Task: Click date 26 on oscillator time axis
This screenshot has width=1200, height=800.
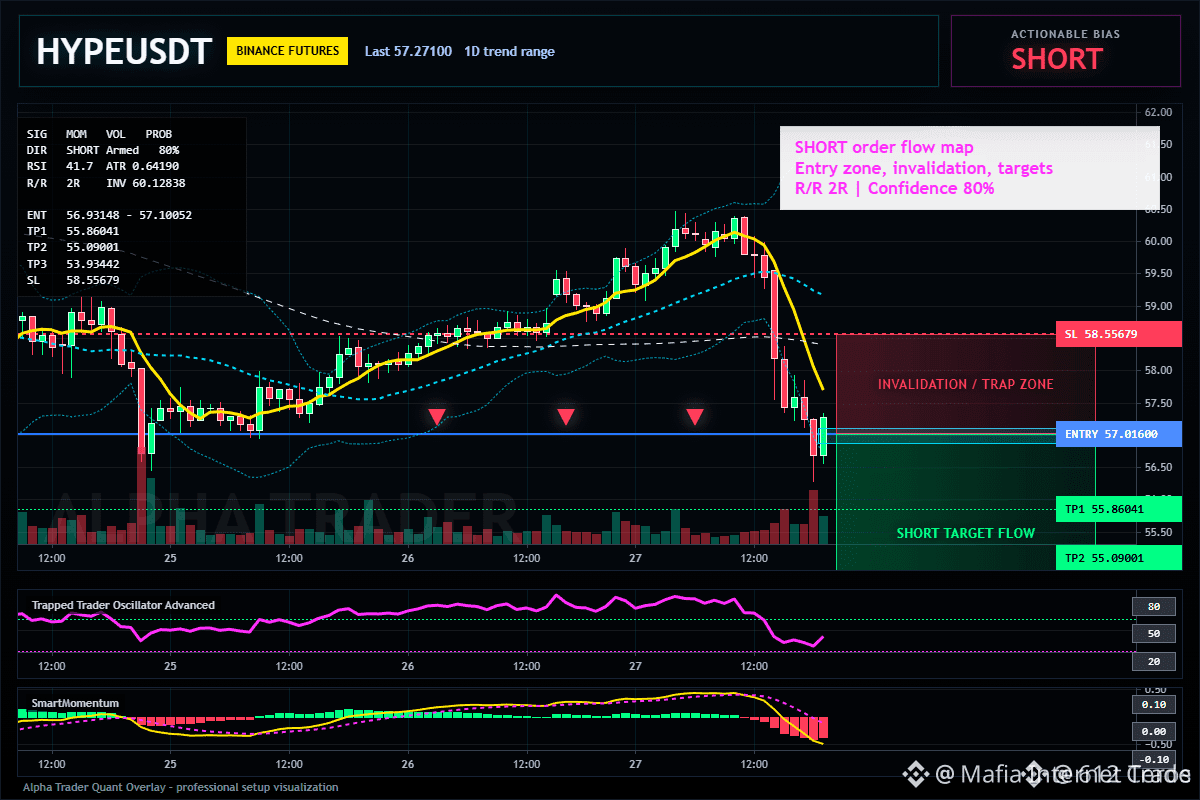Action: pyautogui.click(x=408, y=665)
